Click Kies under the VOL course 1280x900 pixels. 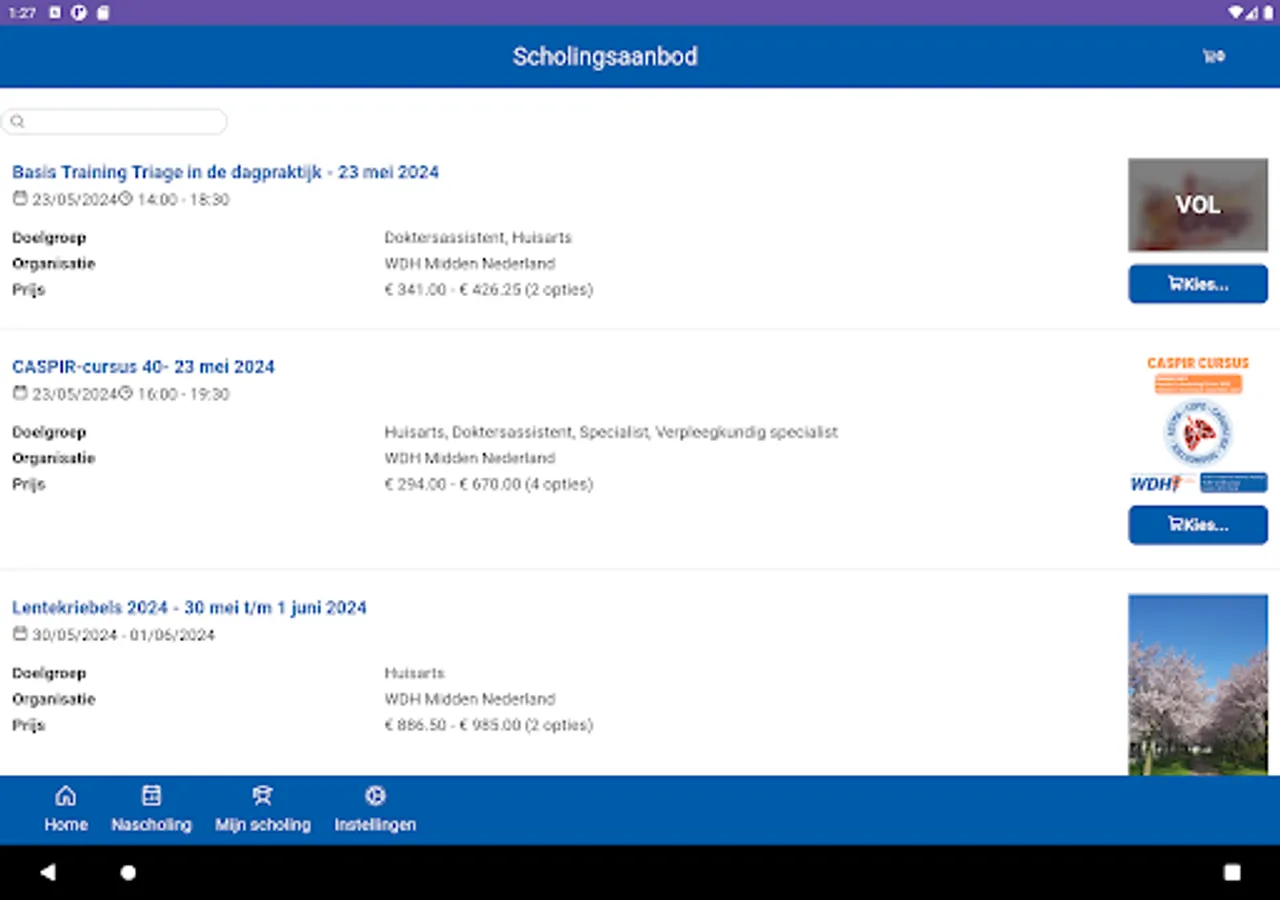[x=1198, y=283]
